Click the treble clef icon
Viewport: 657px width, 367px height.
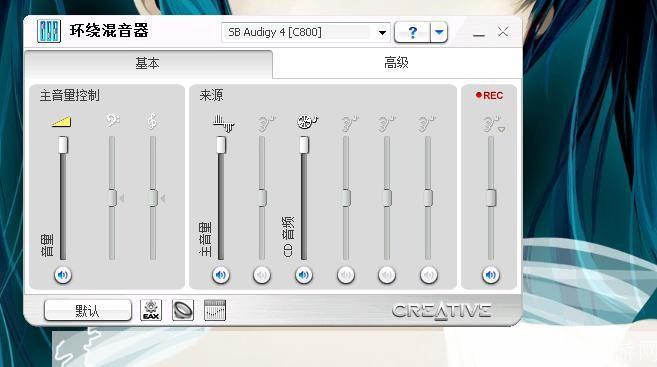pyautogui.click(x=152, y=121)
